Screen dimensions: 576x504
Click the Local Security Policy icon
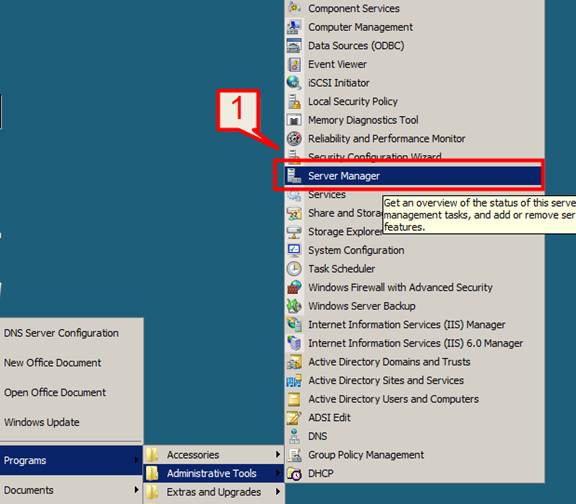pyautogui.click(x=294, y=101)
